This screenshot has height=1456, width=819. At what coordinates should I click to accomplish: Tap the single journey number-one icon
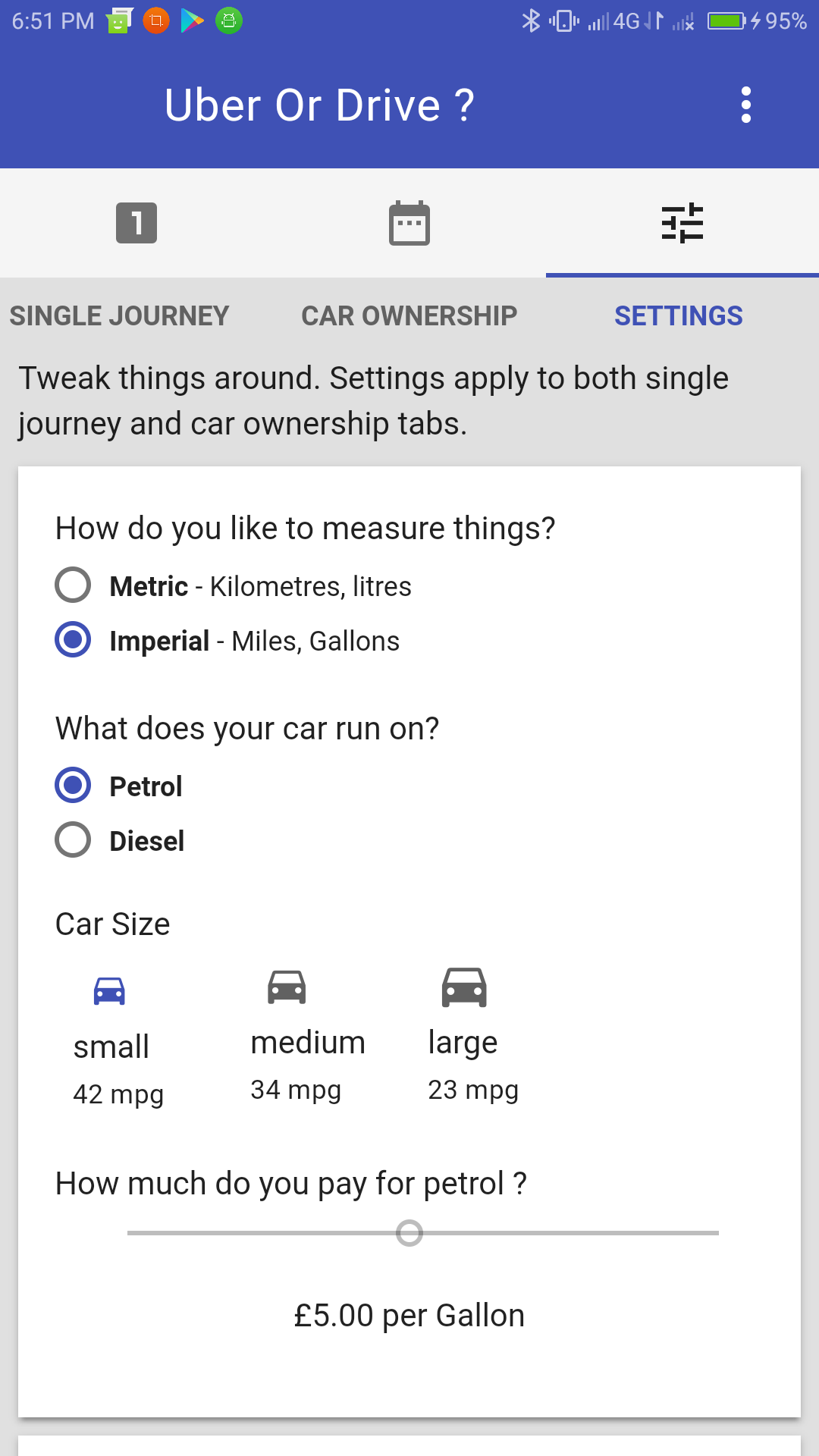[x=136, y=223]
